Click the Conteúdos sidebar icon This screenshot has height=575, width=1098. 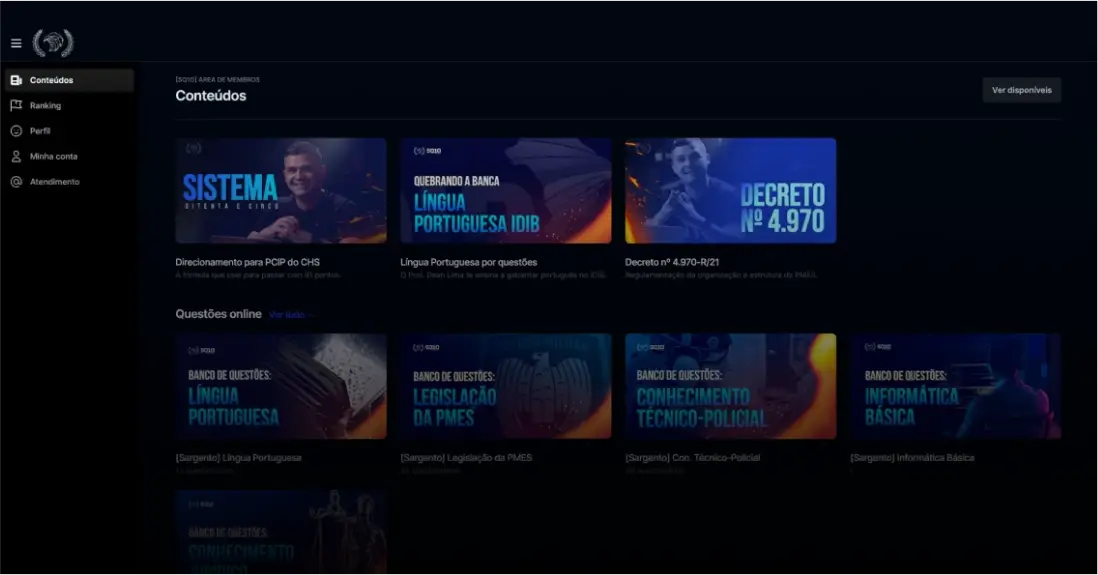[16, 80]
